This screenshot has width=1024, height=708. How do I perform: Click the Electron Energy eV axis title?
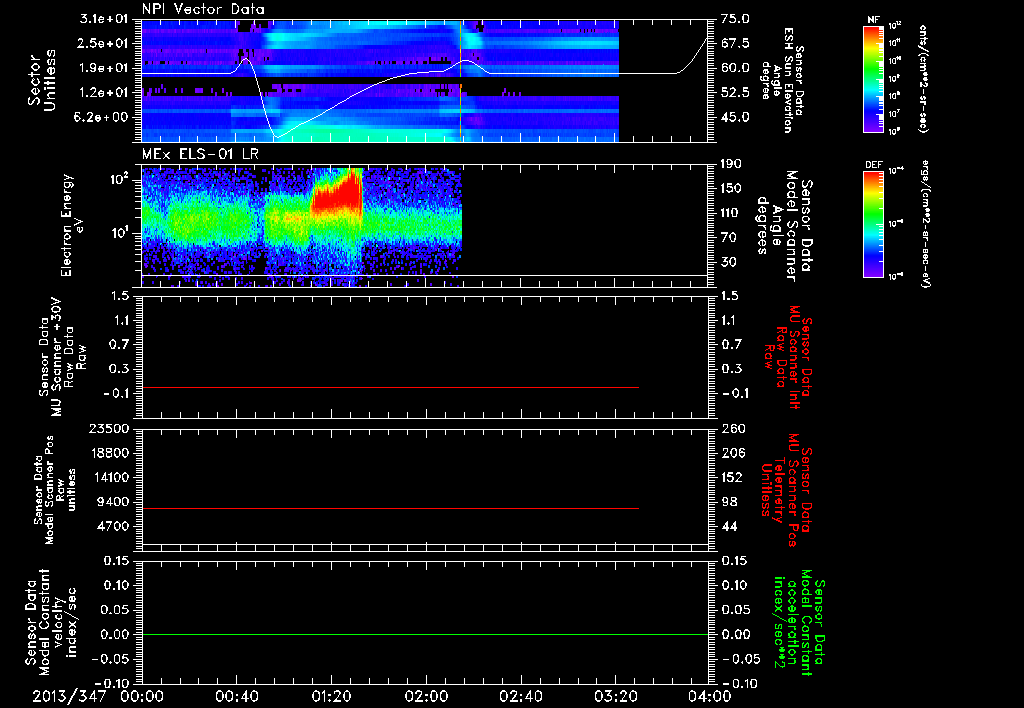(x=72, y=225)
